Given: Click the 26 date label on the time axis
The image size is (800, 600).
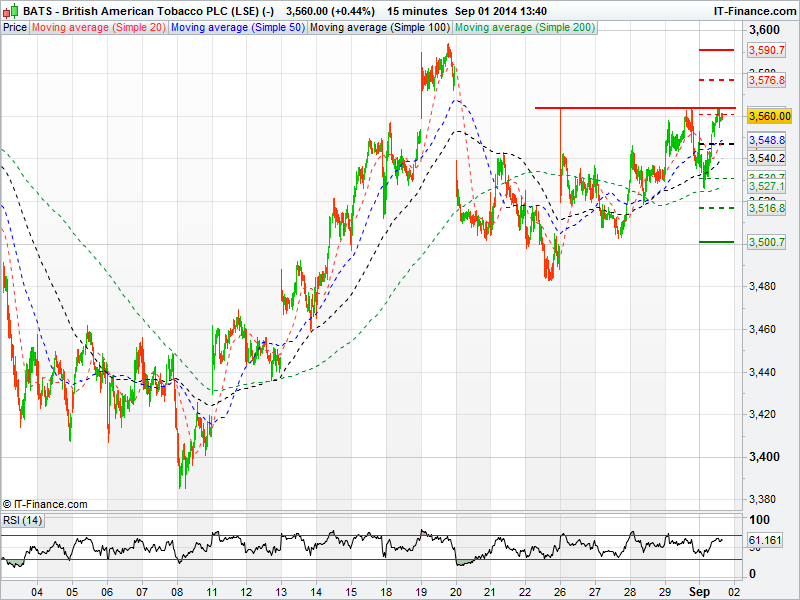Looking at the screenshot, I should coord(560,592).
